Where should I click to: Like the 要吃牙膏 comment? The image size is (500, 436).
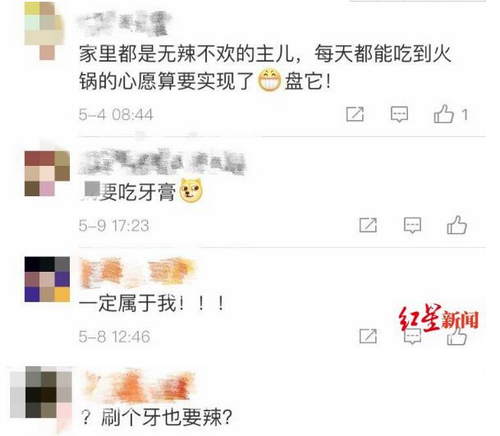click(x=457, y=225)
